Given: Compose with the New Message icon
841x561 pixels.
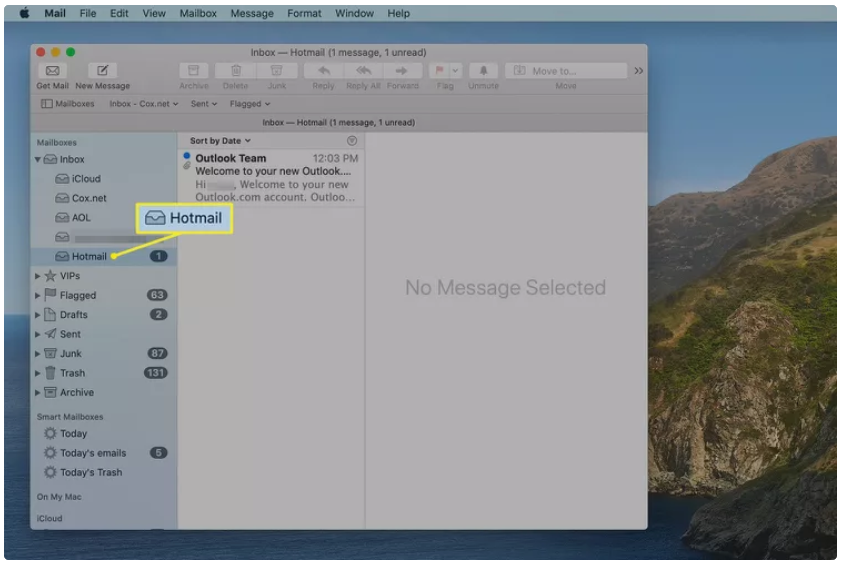Looking at the screenshot, I should 102,71.
